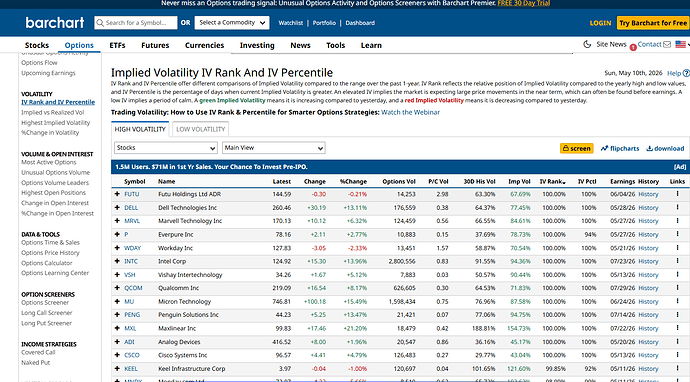Click the LOGIN link

[600, 23]
